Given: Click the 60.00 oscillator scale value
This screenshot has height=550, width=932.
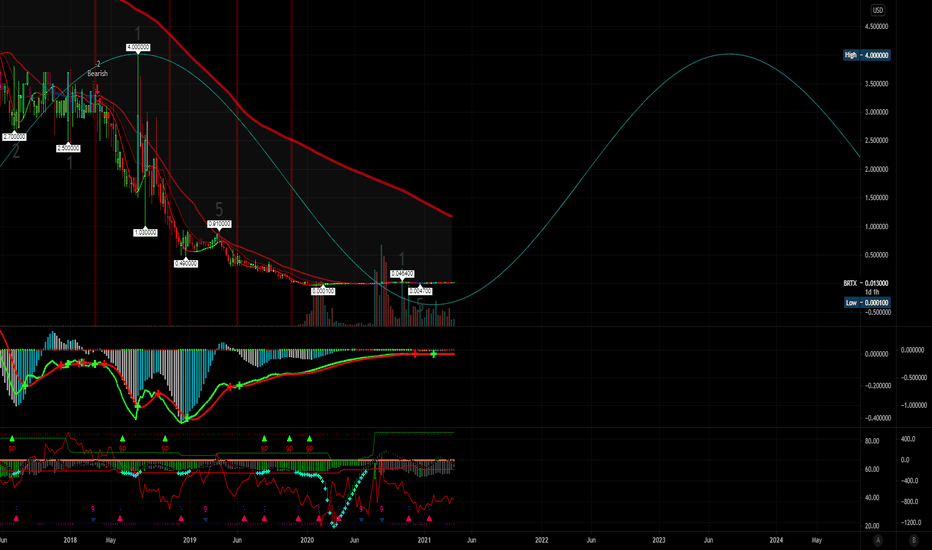Looking at the screenshot, I should [x=872, y=470].
